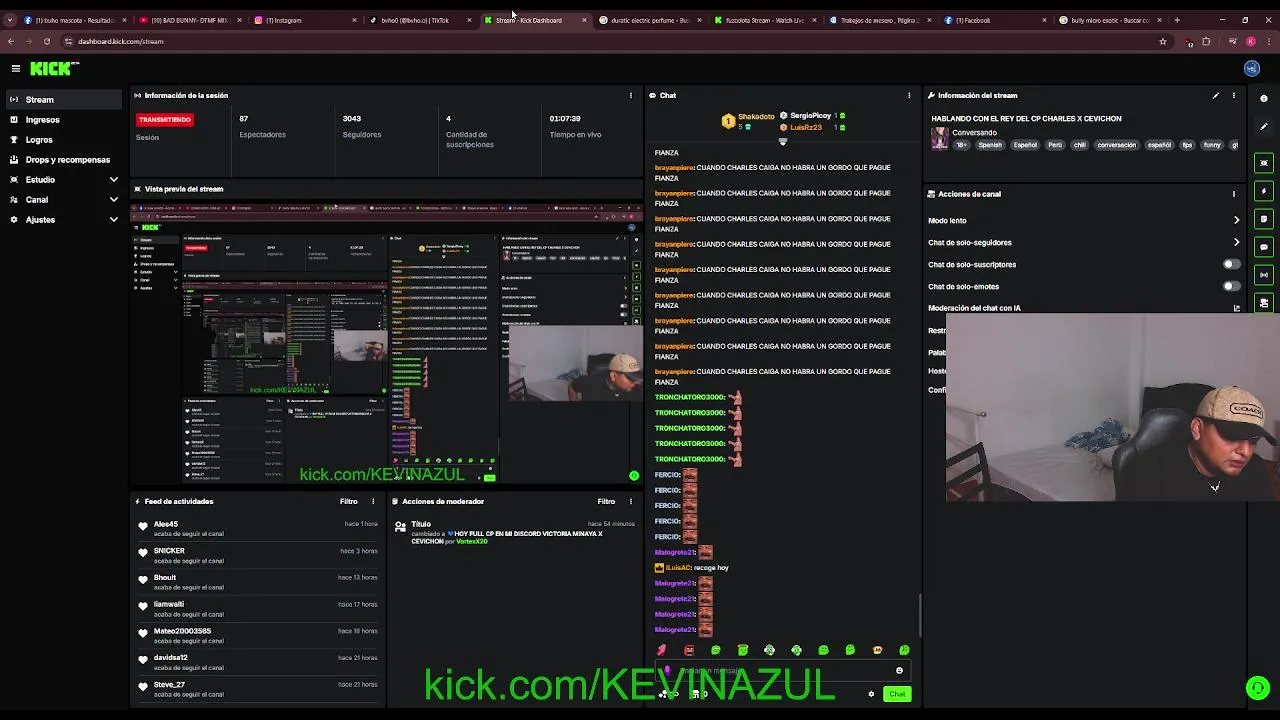Open Ales45 in activity feed
This screenshot has height=720, width=1280.
pyautogui.click(x=166, y=524)
